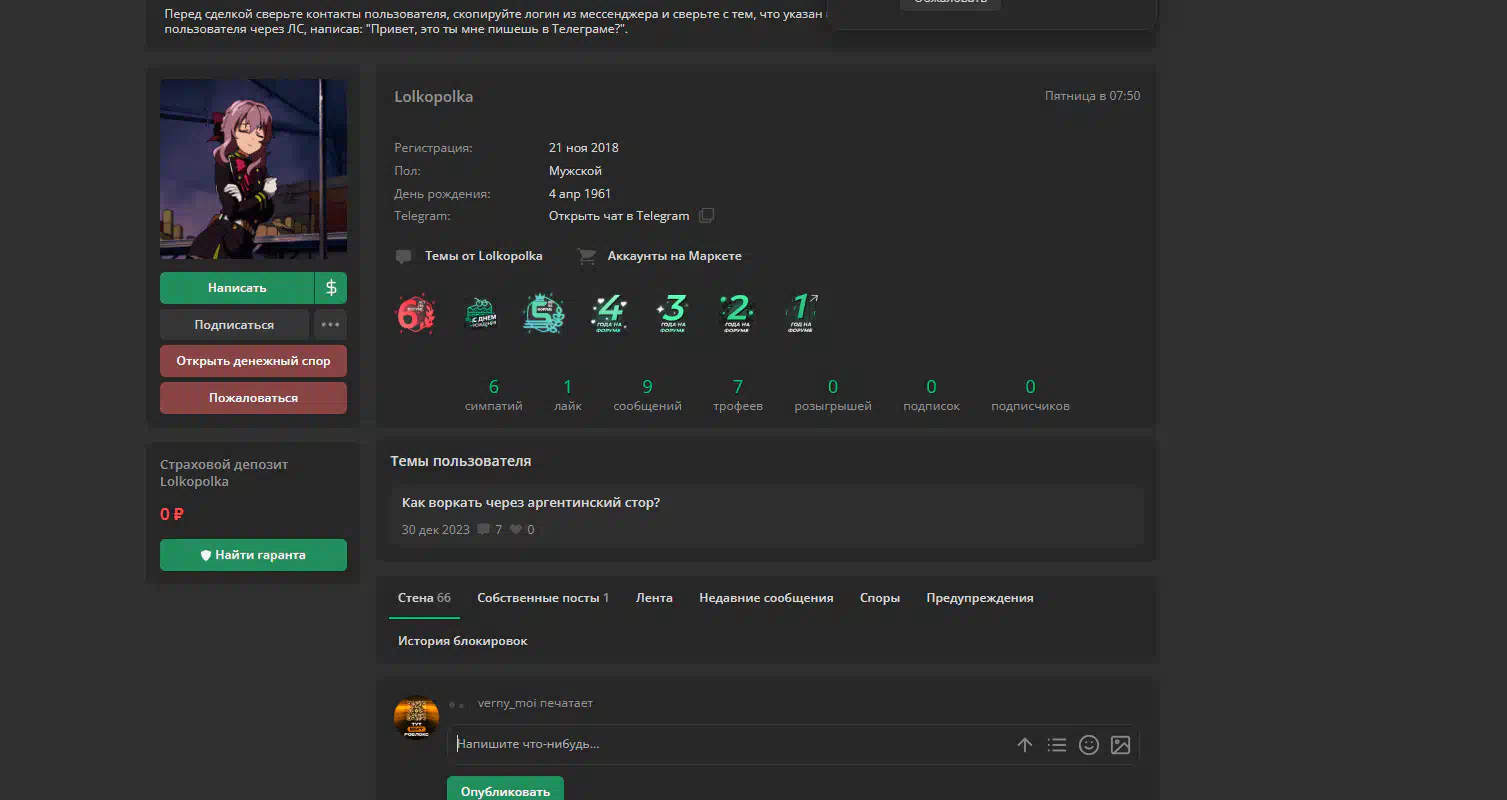1507x800 pixels.
Task: Click the 0 подписок counter
Action: point(931,396)
